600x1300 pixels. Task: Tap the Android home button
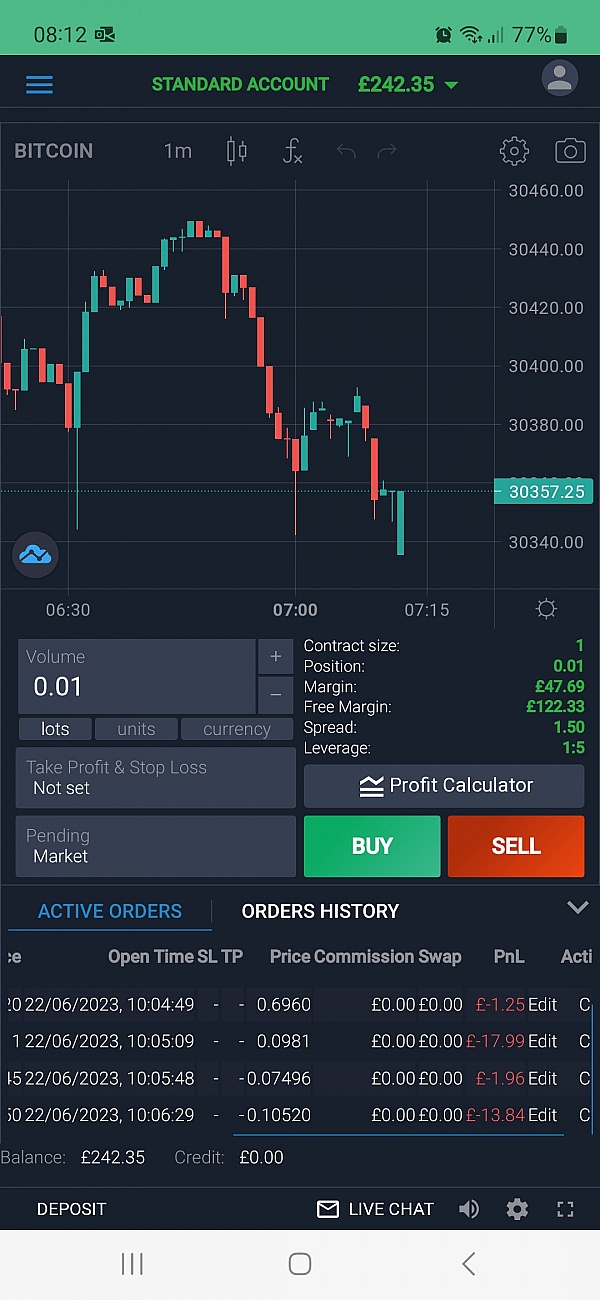300,1264
